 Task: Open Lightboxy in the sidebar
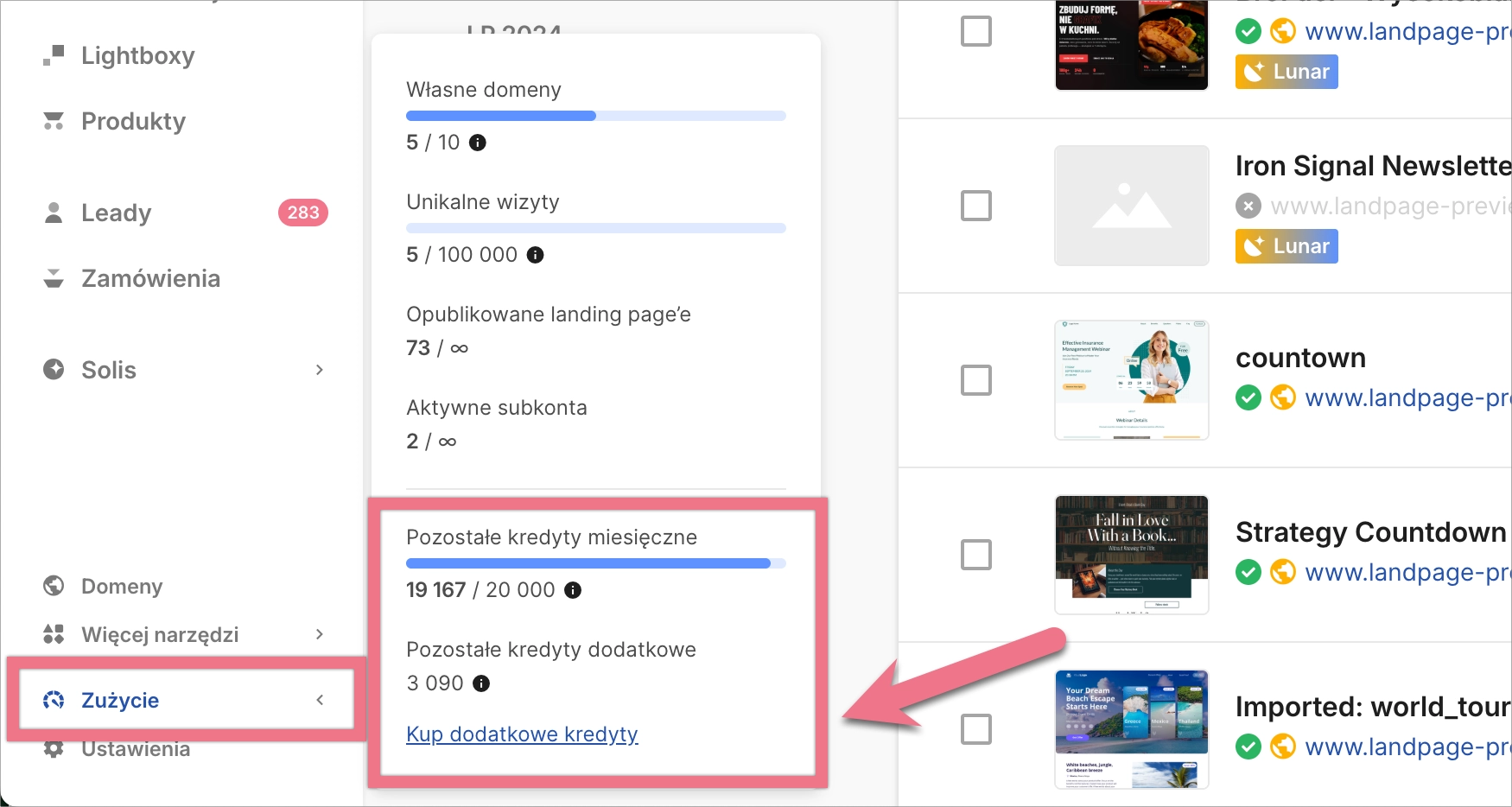[137, 55]
